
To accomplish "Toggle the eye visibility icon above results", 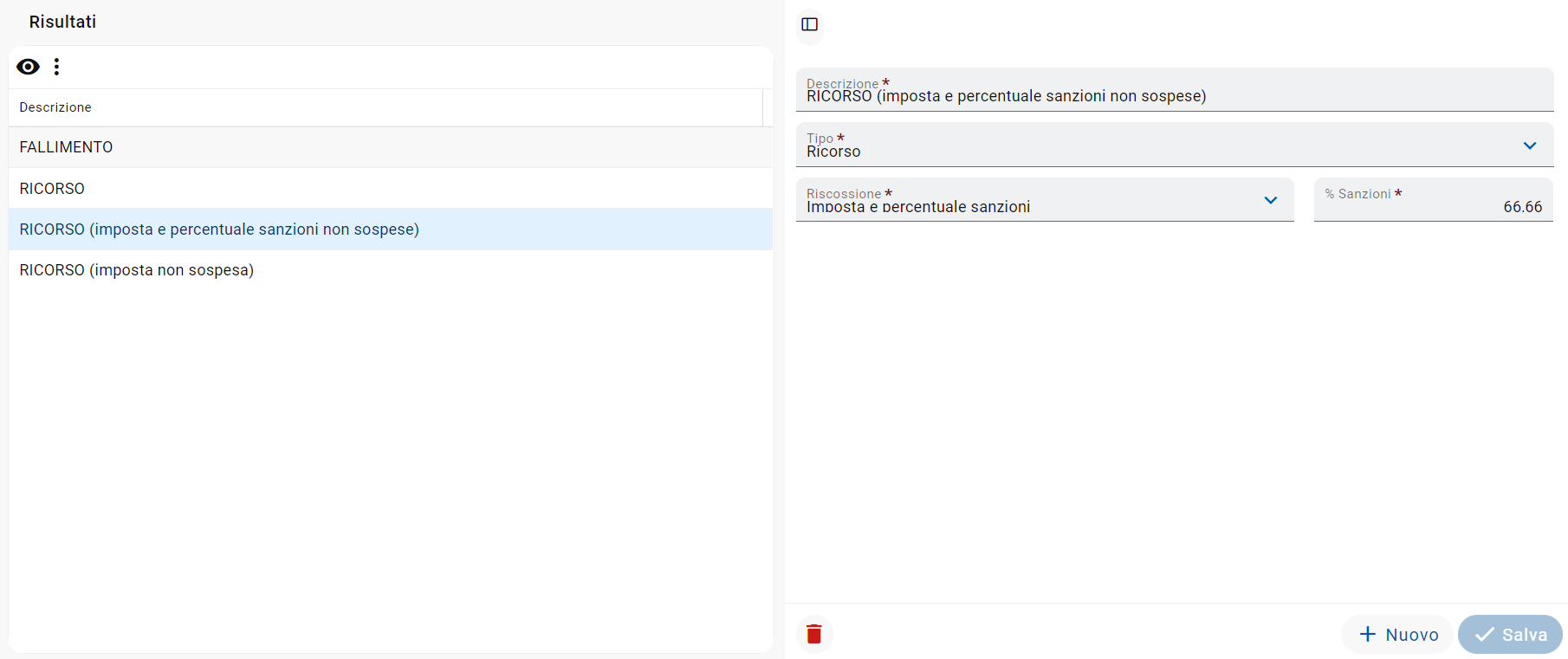I will [x=28, y=67].
